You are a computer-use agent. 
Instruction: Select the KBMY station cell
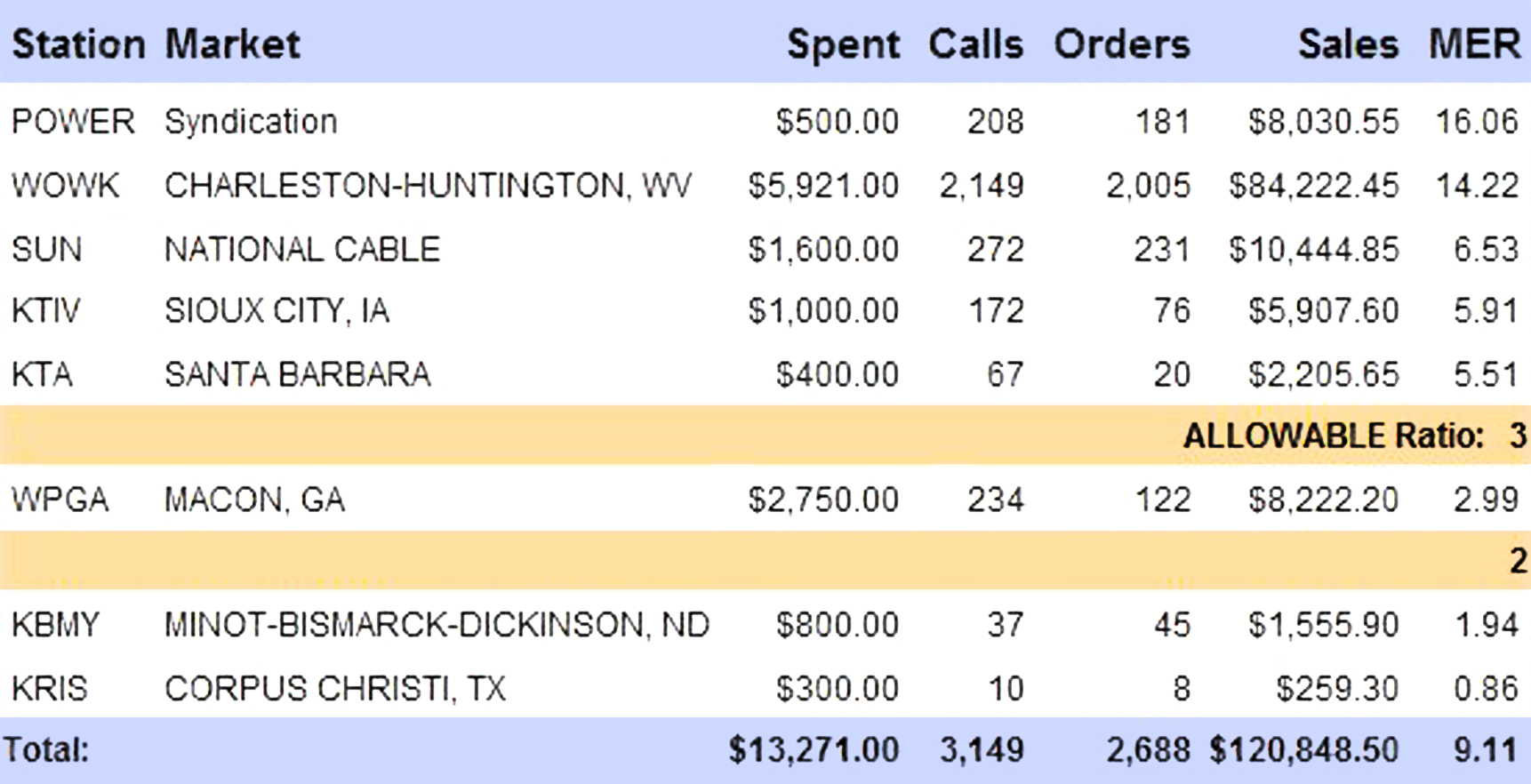click(55, 625)
